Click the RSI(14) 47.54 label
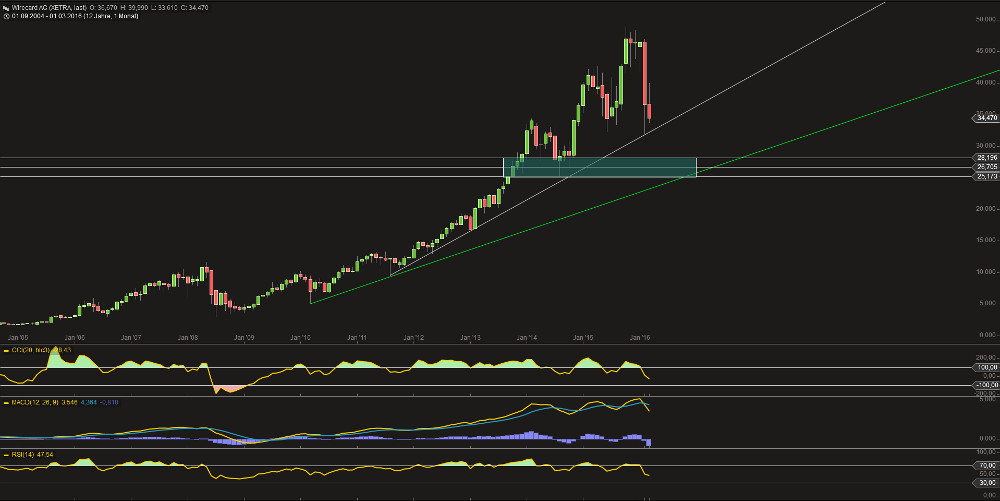1000x501 pixels. (x=33, y=455)
